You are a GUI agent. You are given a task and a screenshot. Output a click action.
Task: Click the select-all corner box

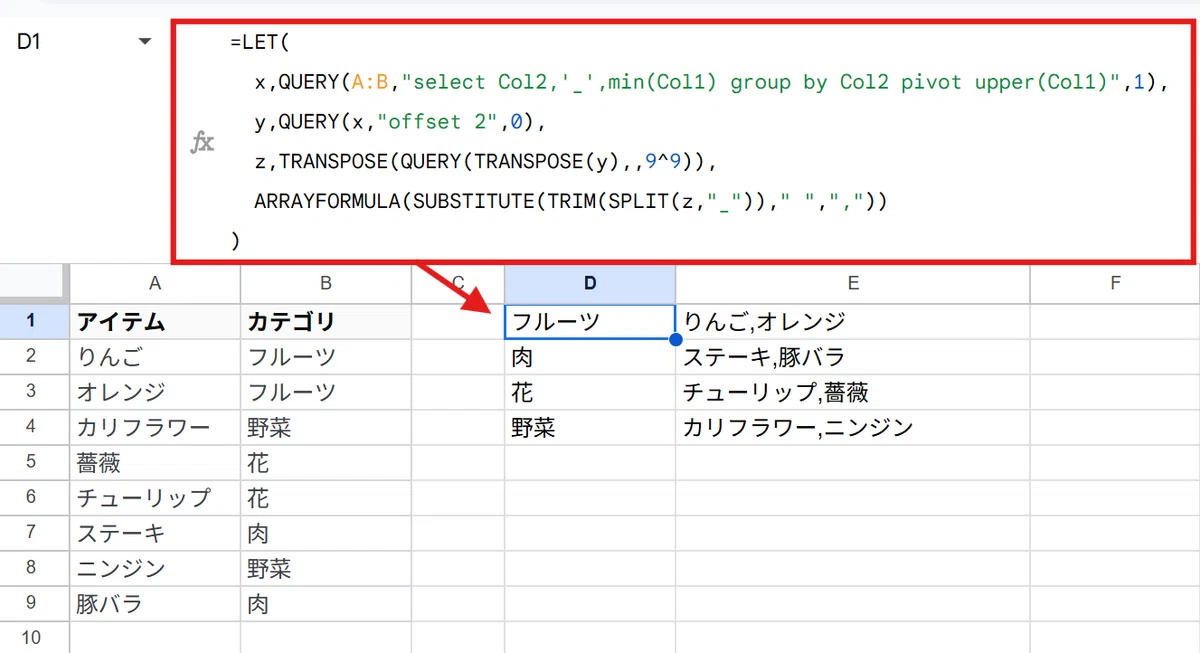(x=34, y=284)
